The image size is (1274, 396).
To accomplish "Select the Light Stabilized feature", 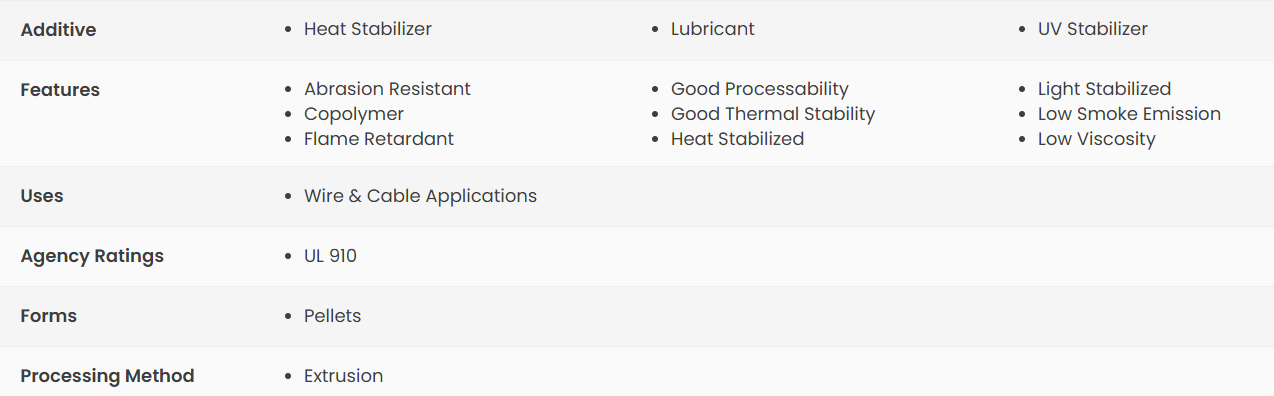I will 1104,89.
